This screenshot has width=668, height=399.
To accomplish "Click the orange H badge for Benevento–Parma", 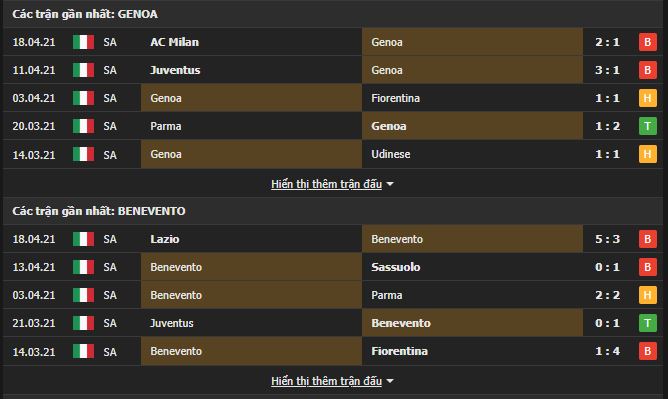I will click(648, 296).
